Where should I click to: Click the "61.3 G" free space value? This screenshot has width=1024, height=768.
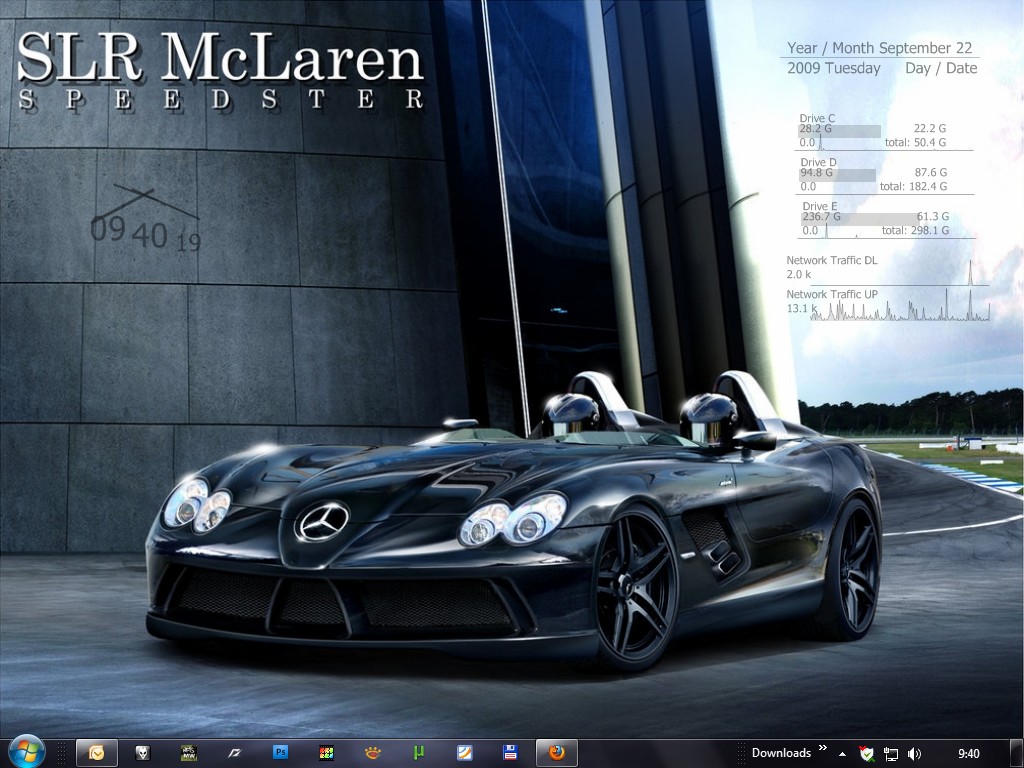pos(933,216)
